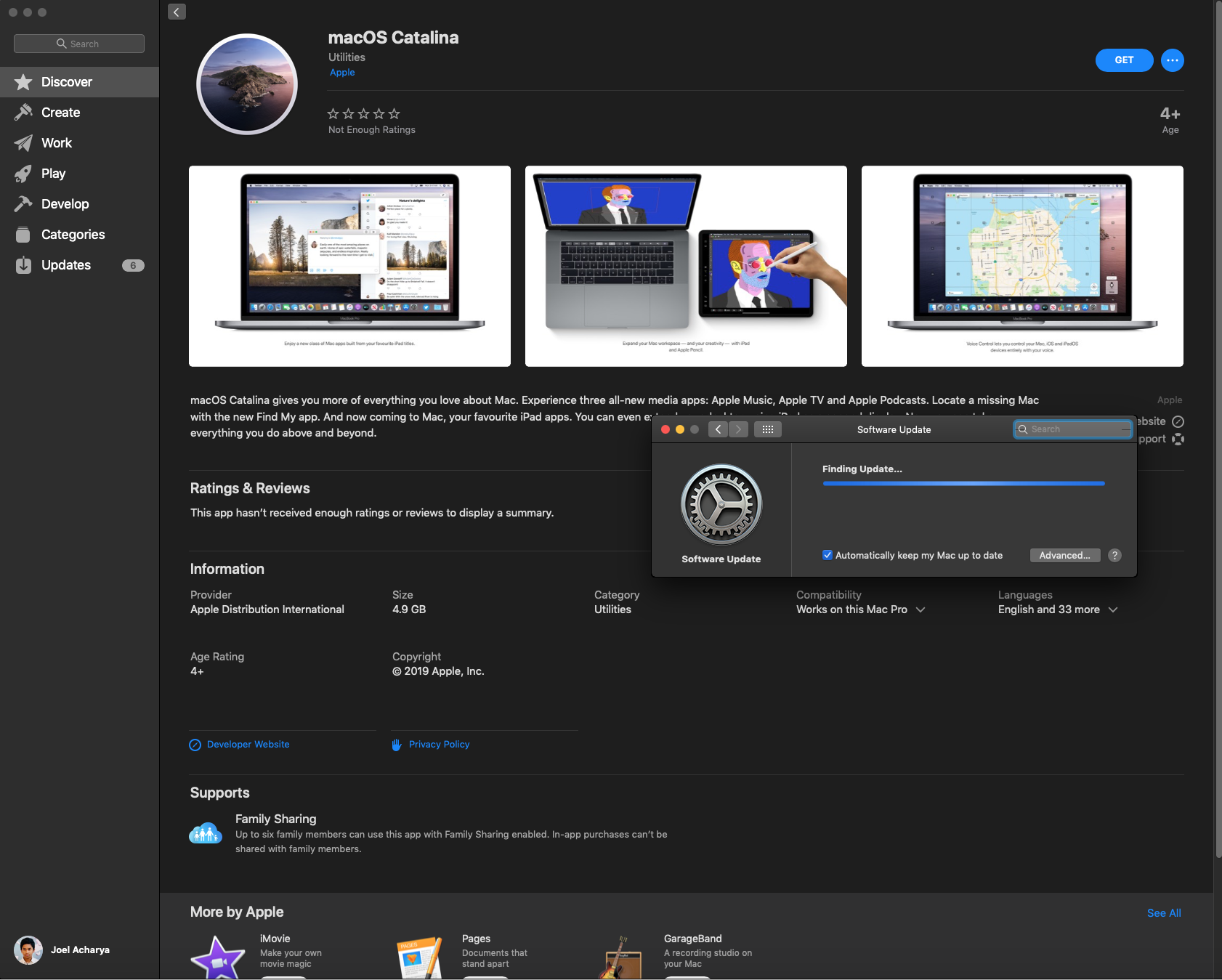Screen dimensions: 1222x980
Task: Click the Developer Website compass icon
Action: (195, 745)
